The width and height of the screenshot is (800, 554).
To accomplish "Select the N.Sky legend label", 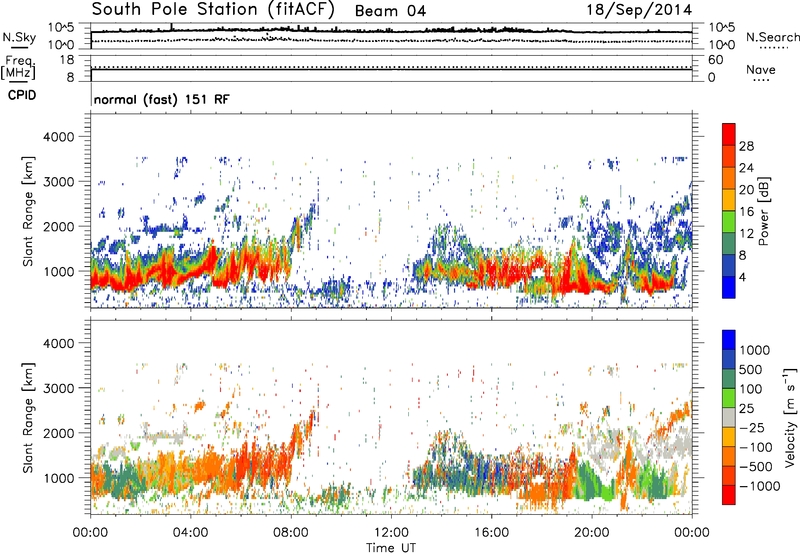I will [x=19, y=37].
